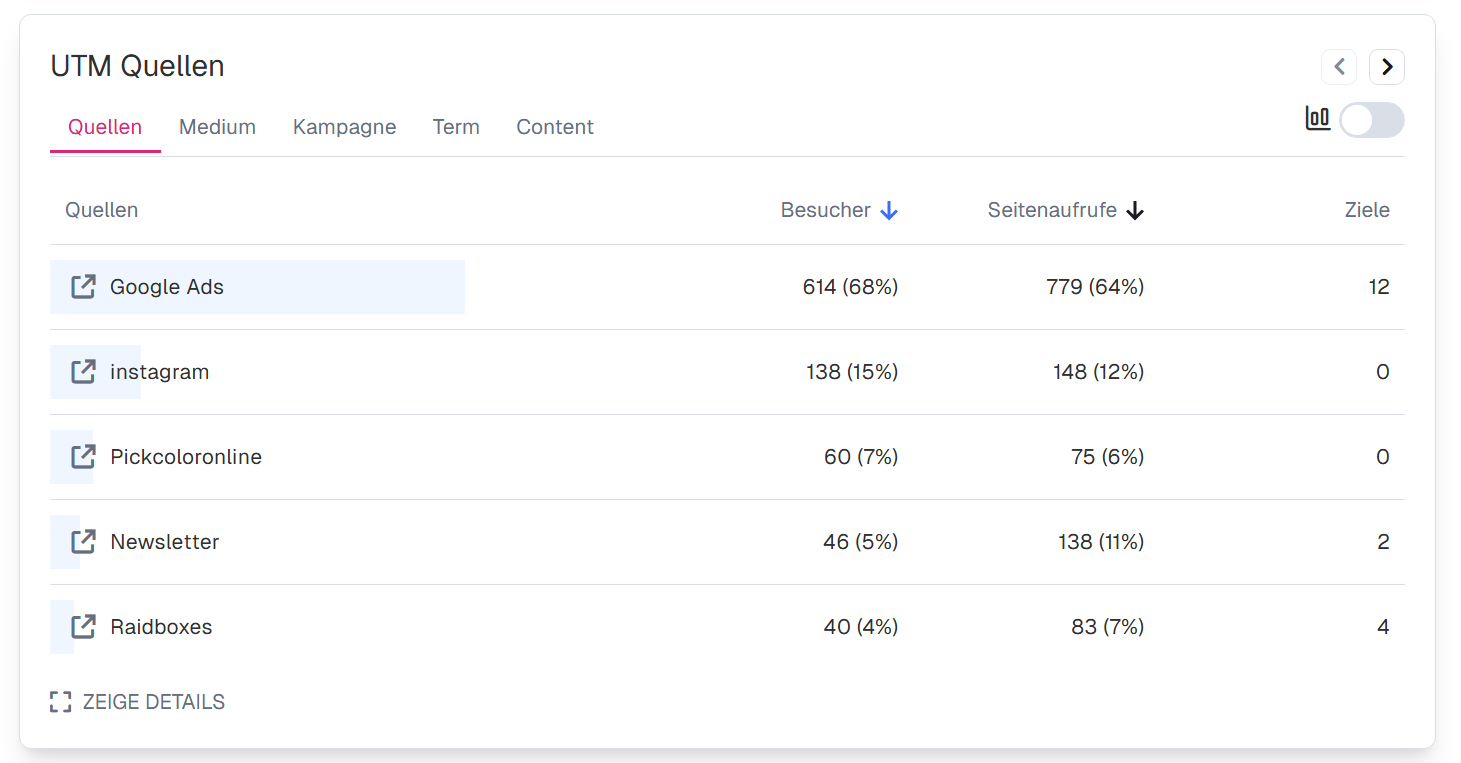Expand the table via ZEIGE DETAILS
Screen dimensions: 1461x763
click(138, 702)
